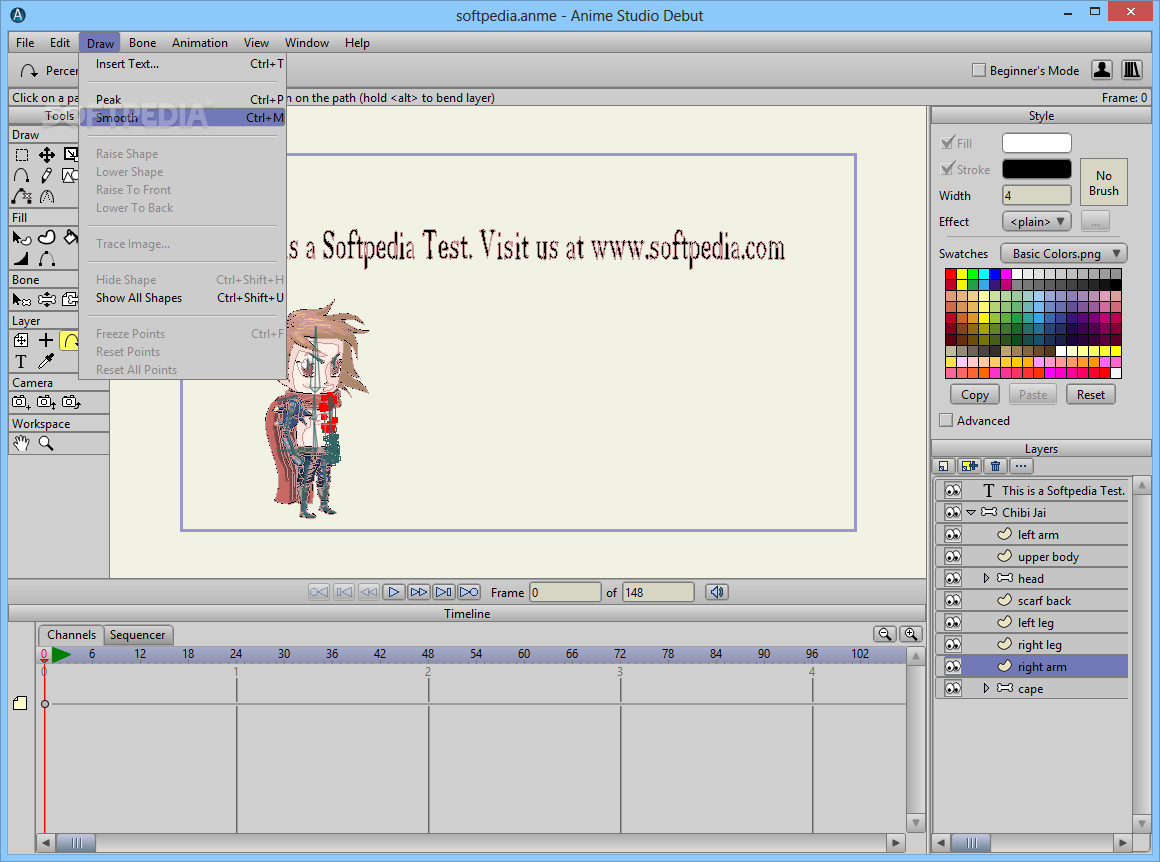Select the Line Width wedge tool
Image resolution: width=1160 pixels, height=862 pixels.
point(21,258)
